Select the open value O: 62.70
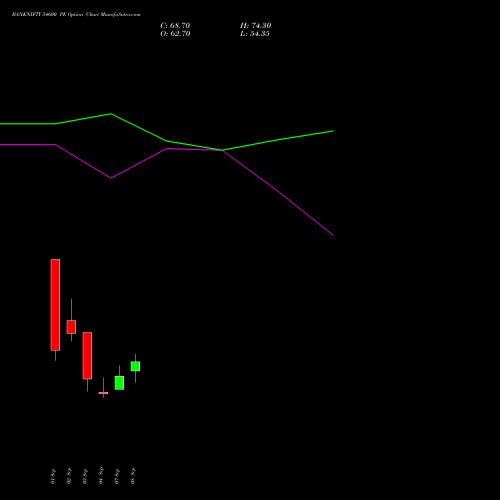Image resolution: width=500 pixels, height=500 pixels. pyautogui.click(x=175, y=34)
